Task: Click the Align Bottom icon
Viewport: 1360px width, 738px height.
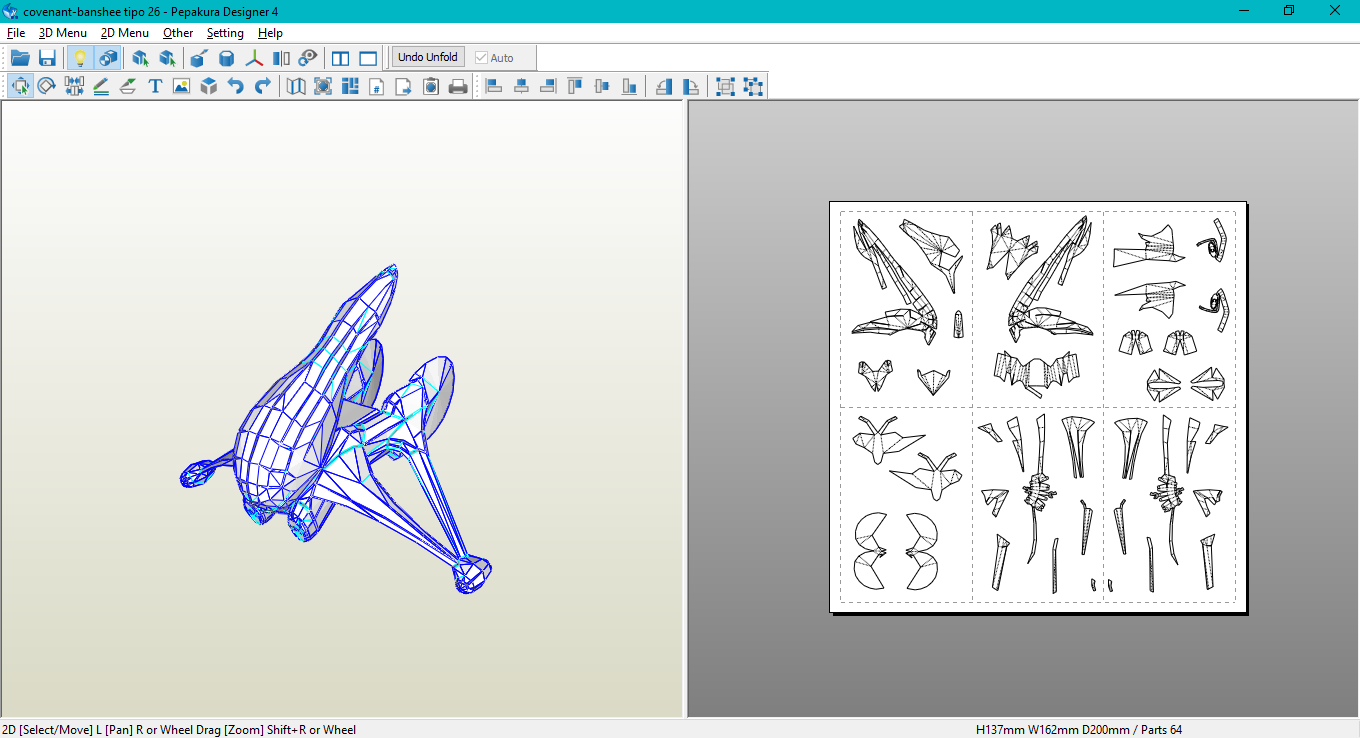Action: pyautogui.click(x=629, y=86)
